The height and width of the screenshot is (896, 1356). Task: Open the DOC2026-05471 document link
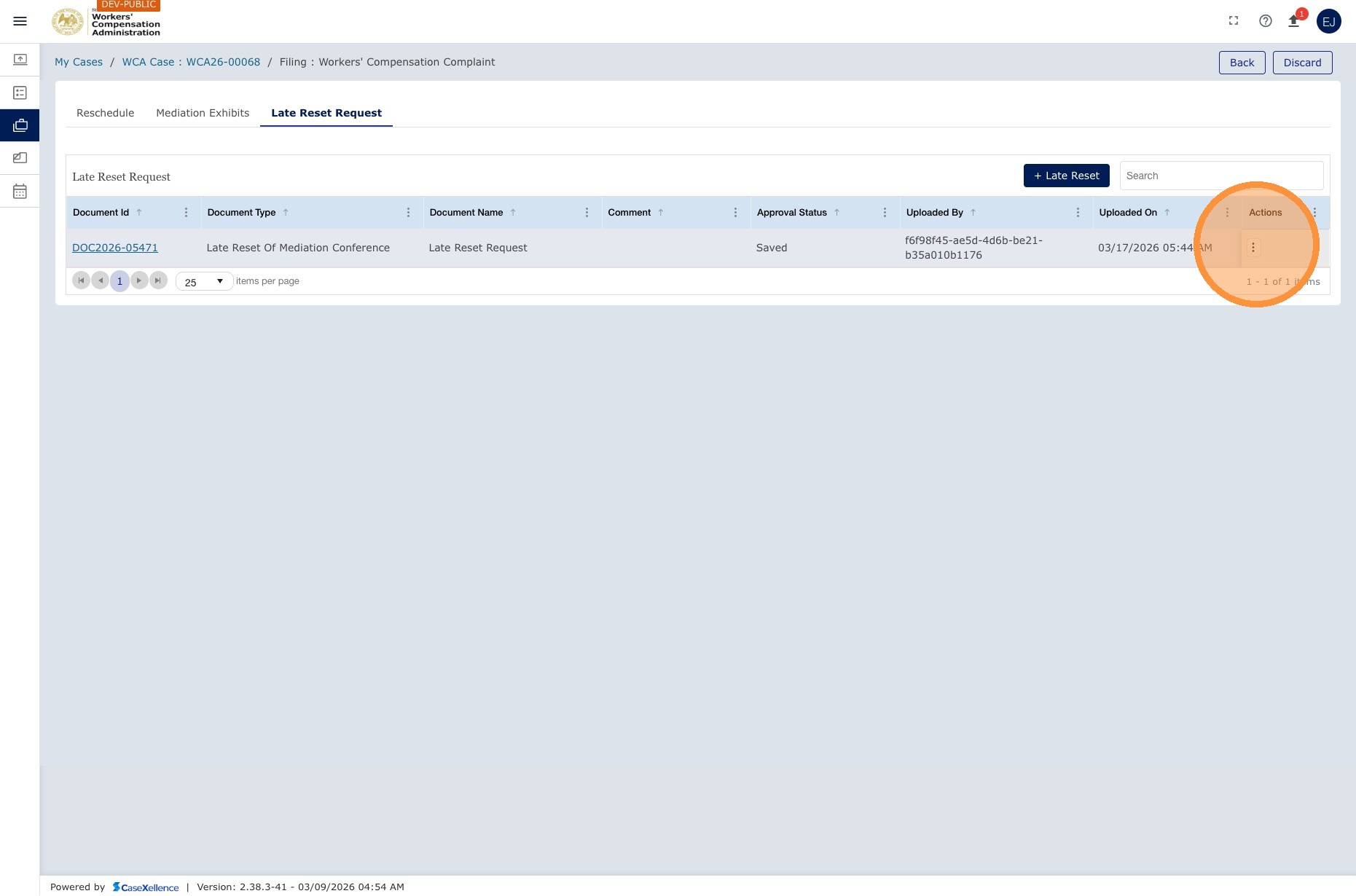click(x=115, y=248)
